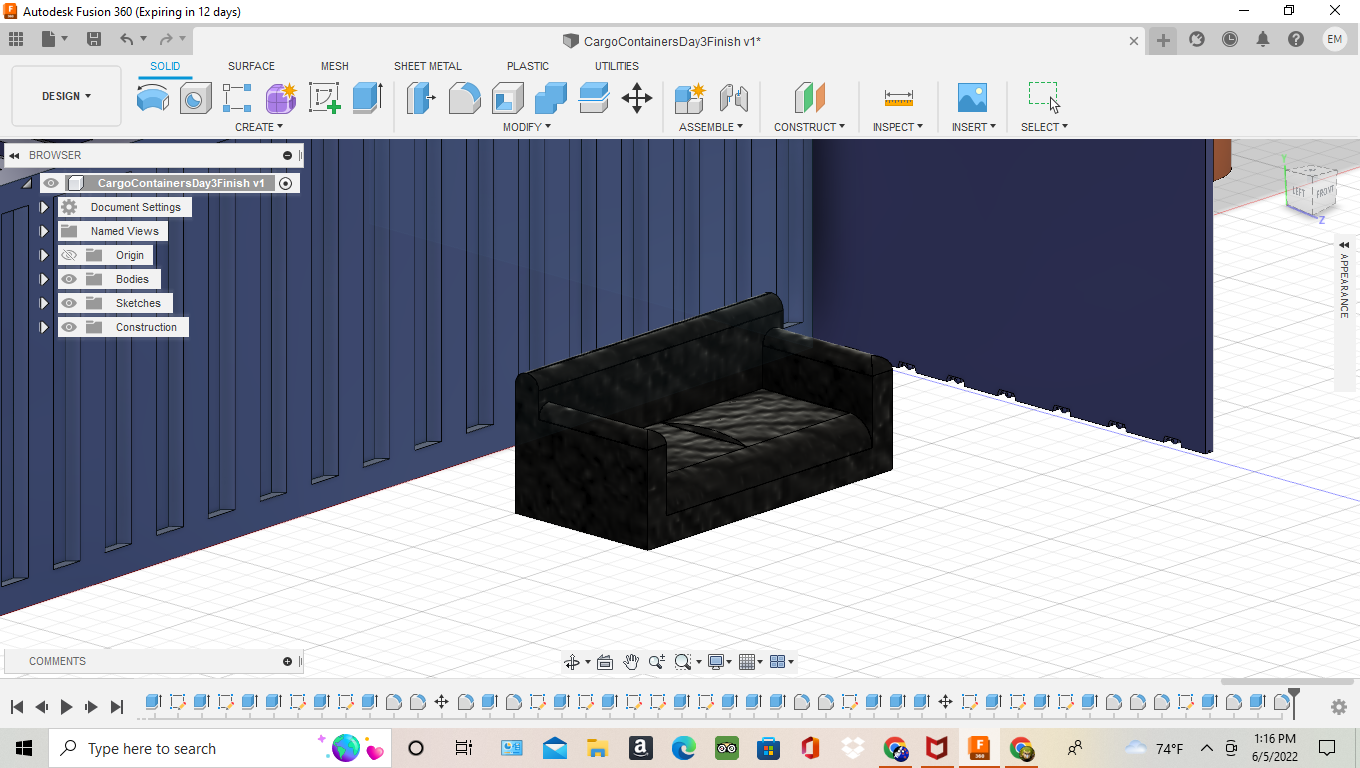Expand the Bodies folder
The width and height of the screenshot is (1360, 768).
click(x=44, y=279)
